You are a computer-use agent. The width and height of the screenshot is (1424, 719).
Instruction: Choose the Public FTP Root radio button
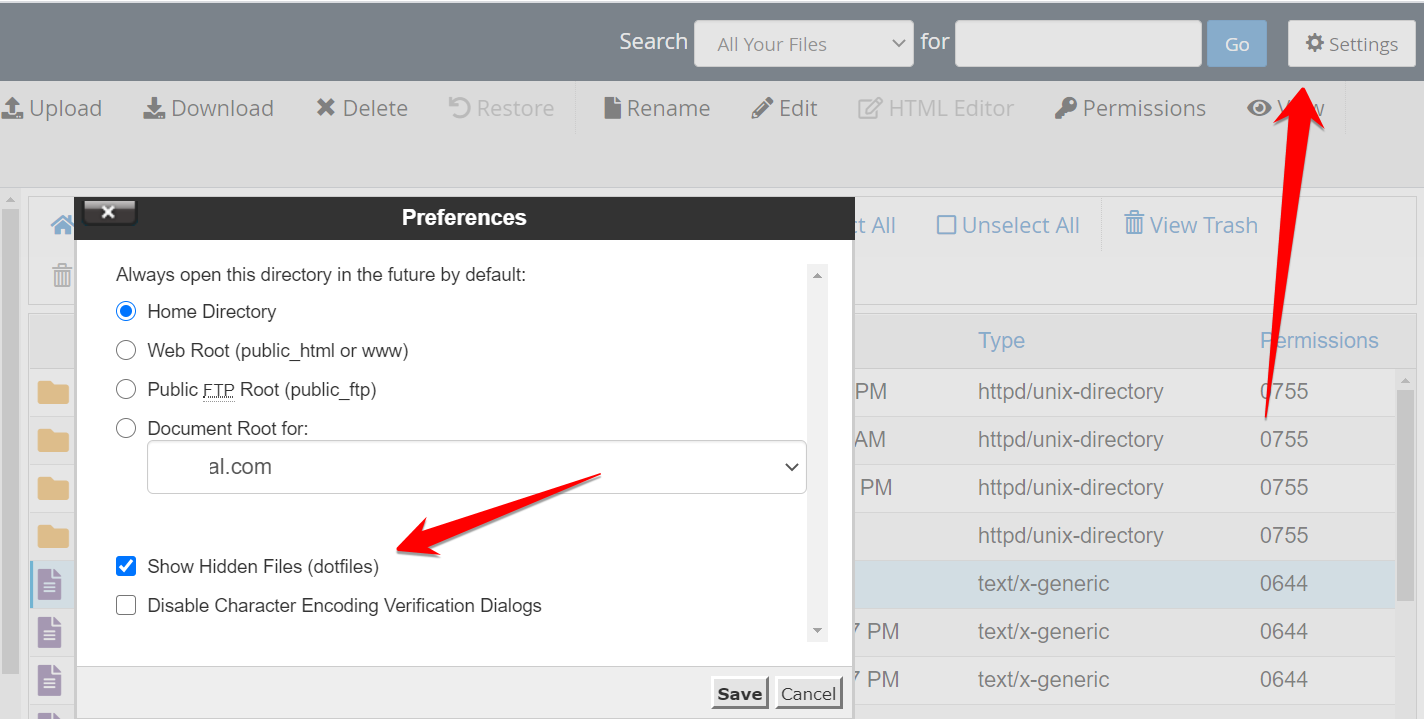click(x=126, y=389)
